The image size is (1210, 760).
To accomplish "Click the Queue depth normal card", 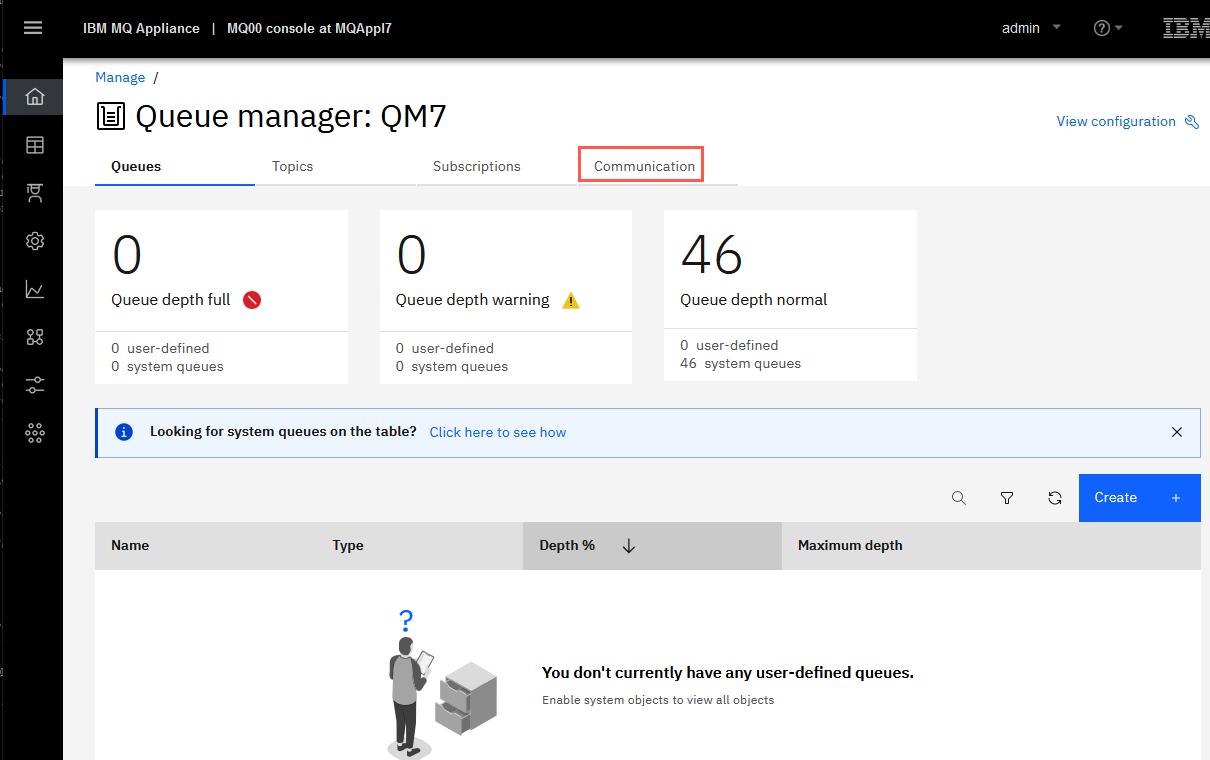I will tap(790, 295).
